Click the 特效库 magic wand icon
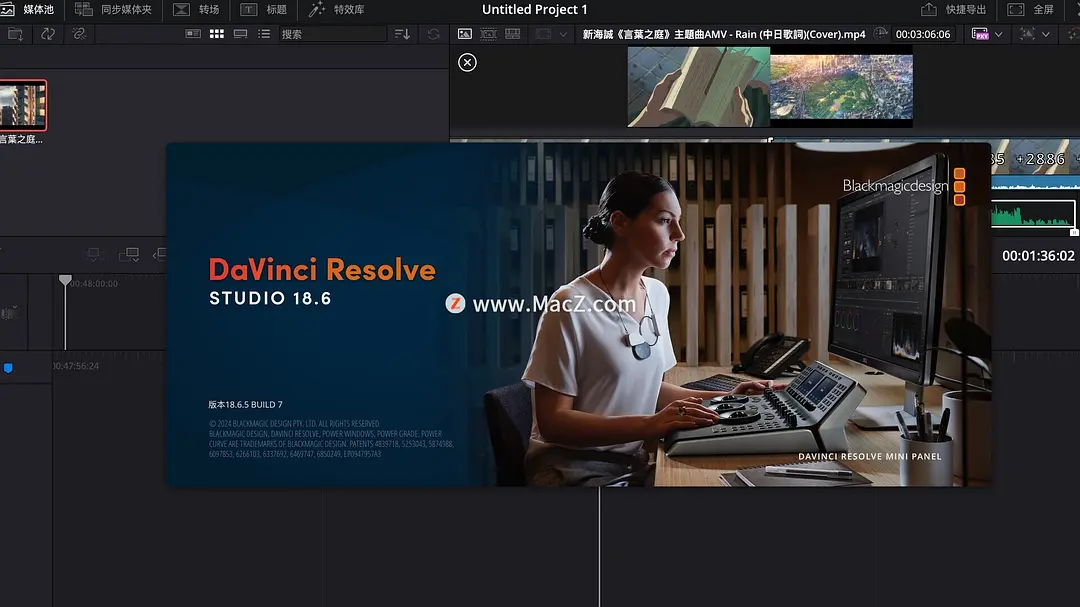This screenshot has height=607, width=1080. tap(317, 10)
